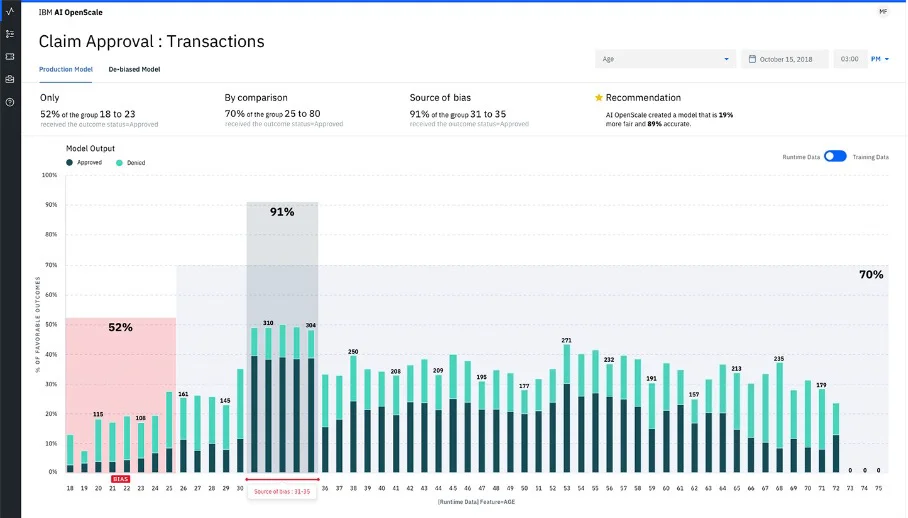
Task: Switch to the Production Model tab
Action: click(65, 69)
